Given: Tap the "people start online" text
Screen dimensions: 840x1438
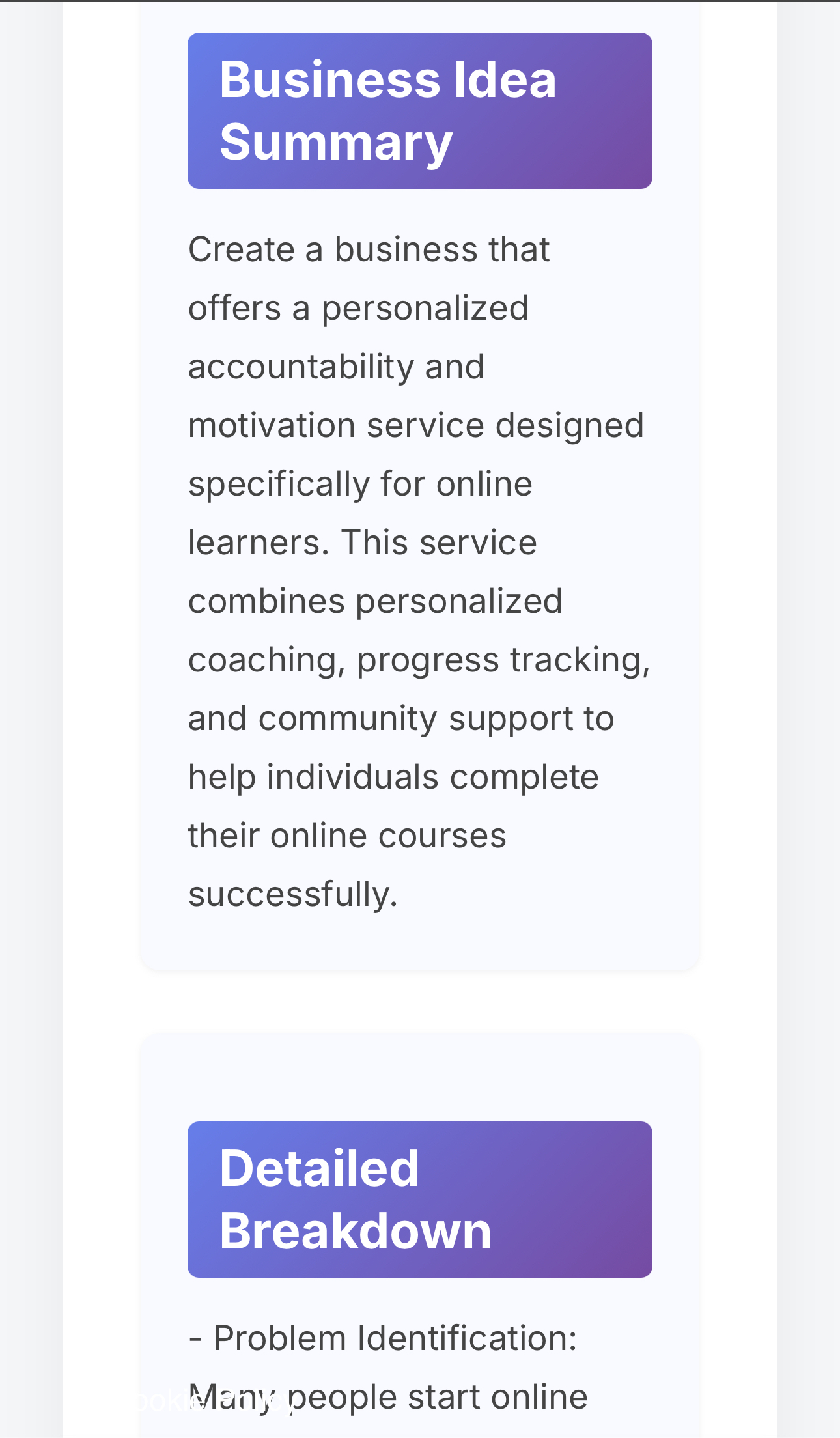Looking at the screenshot, I should [x=438, y=1398].
